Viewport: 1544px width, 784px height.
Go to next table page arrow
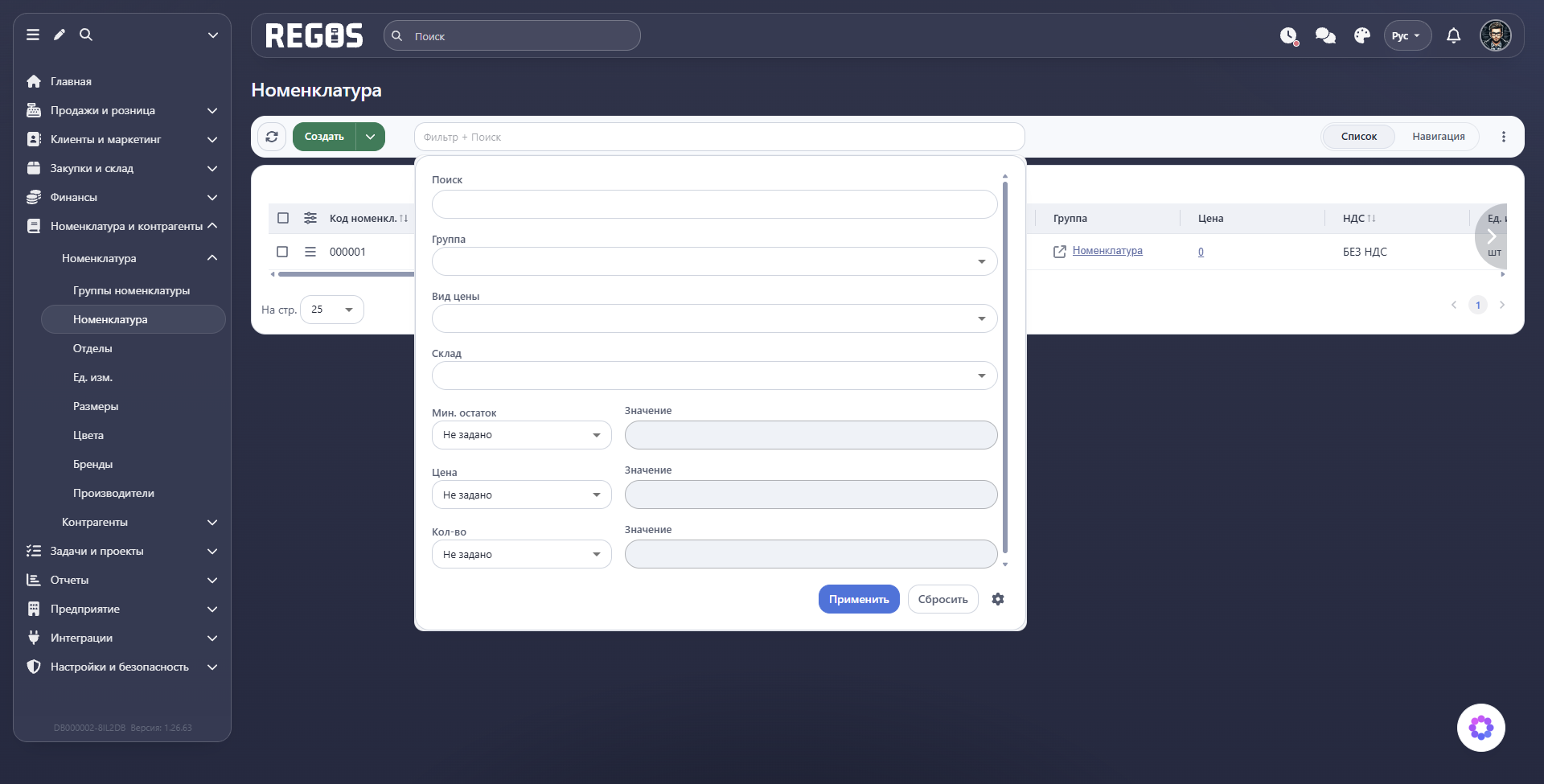point(1502,305)
